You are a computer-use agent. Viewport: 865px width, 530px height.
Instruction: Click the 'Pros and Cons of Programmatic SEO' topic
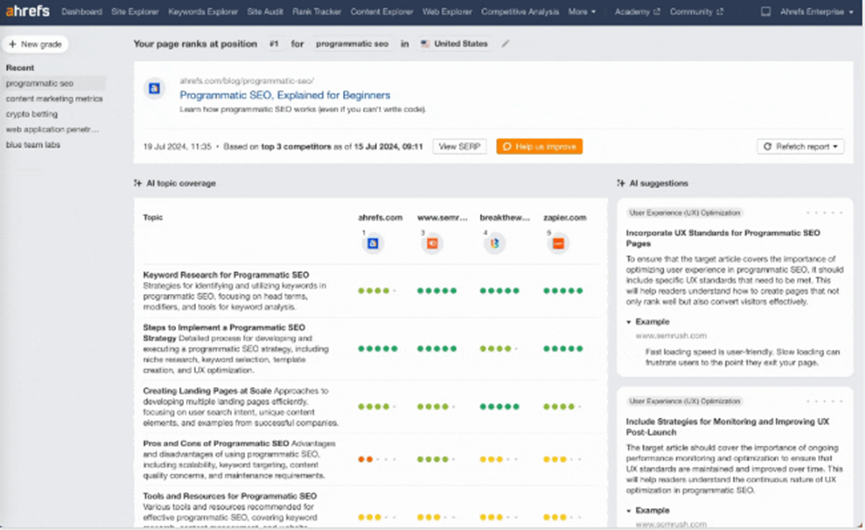216,443
